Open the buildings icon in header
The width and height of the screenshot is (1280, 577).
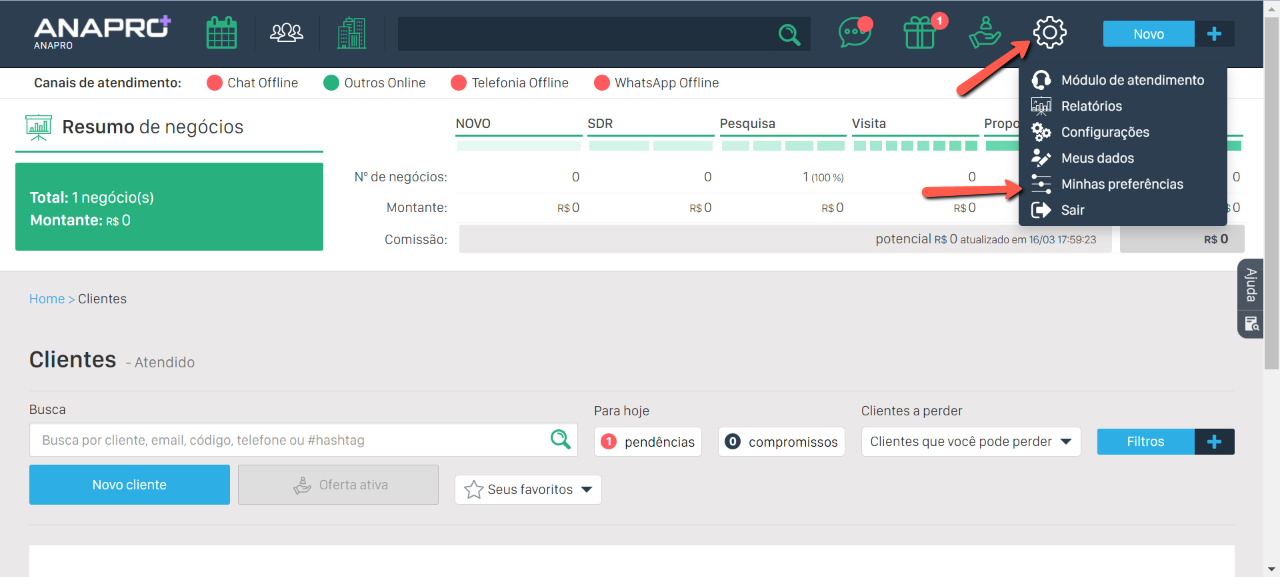click(x=351, y=33)
